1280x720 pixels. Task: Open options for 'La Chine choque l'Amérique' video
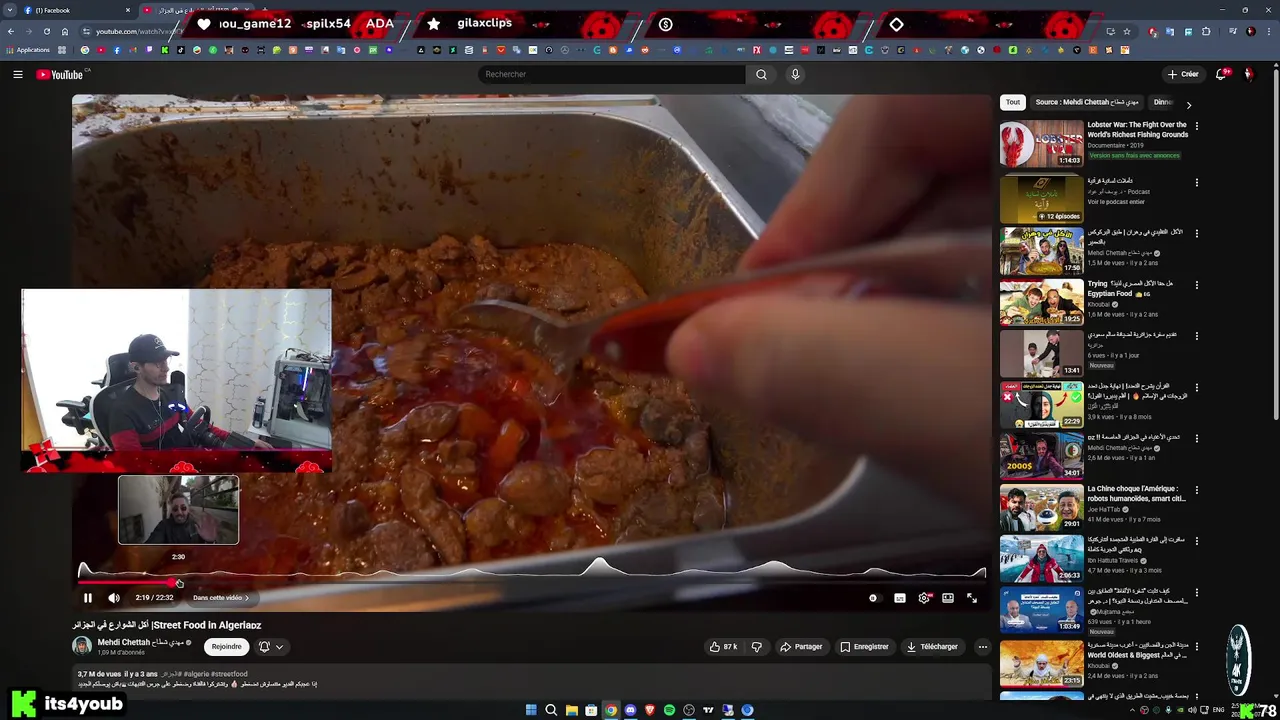click(x=1197, y=490)
